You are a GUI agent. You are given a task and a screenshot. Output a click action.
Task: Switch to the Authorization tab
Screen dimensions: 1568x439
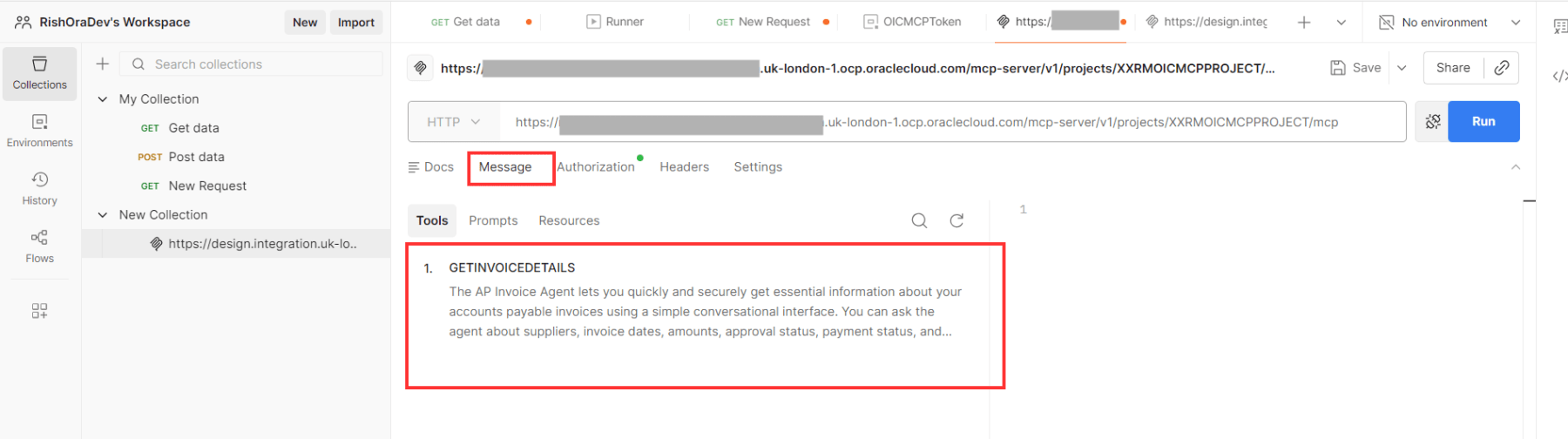click(596, 167)
